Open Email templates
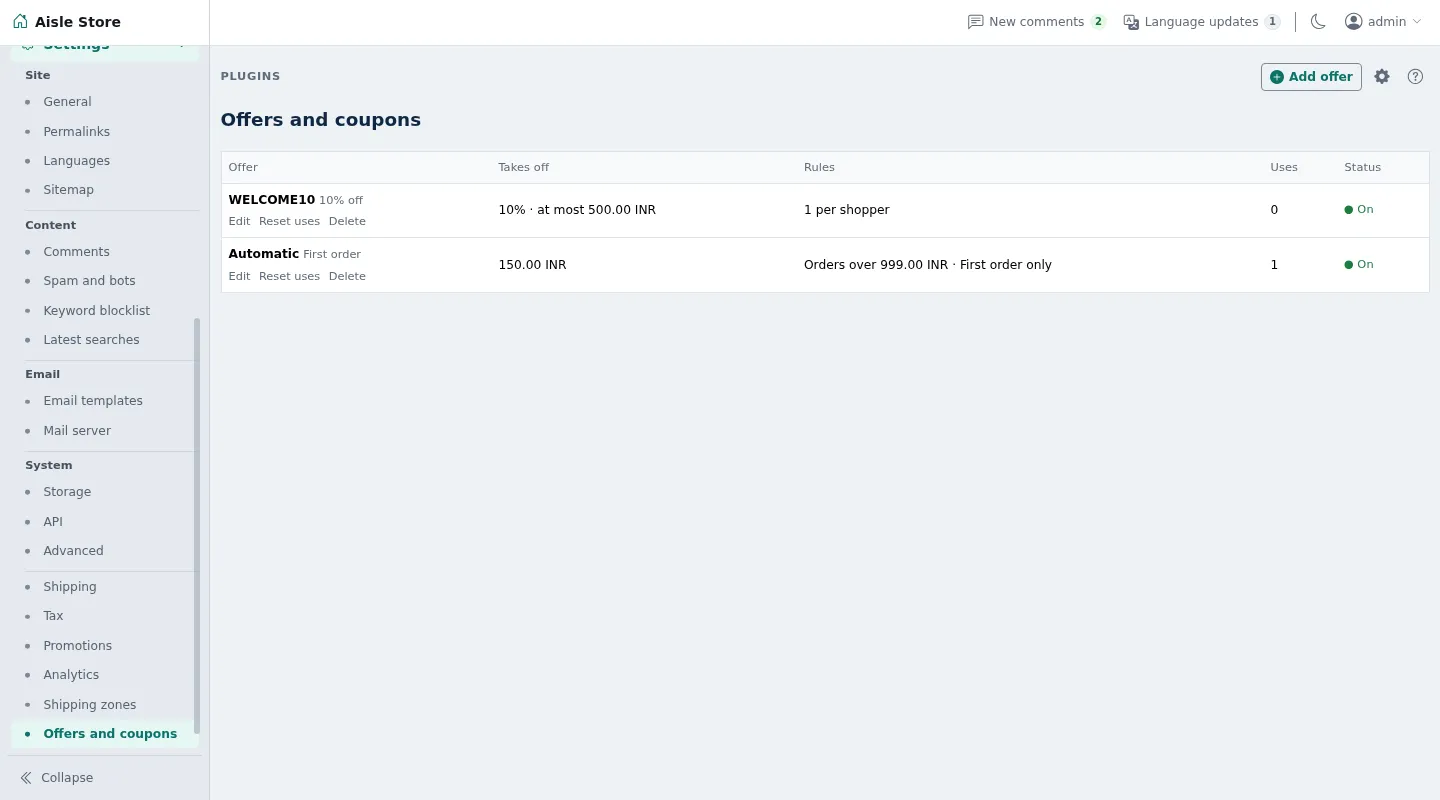1440x800 pixels. click(93, 401)
